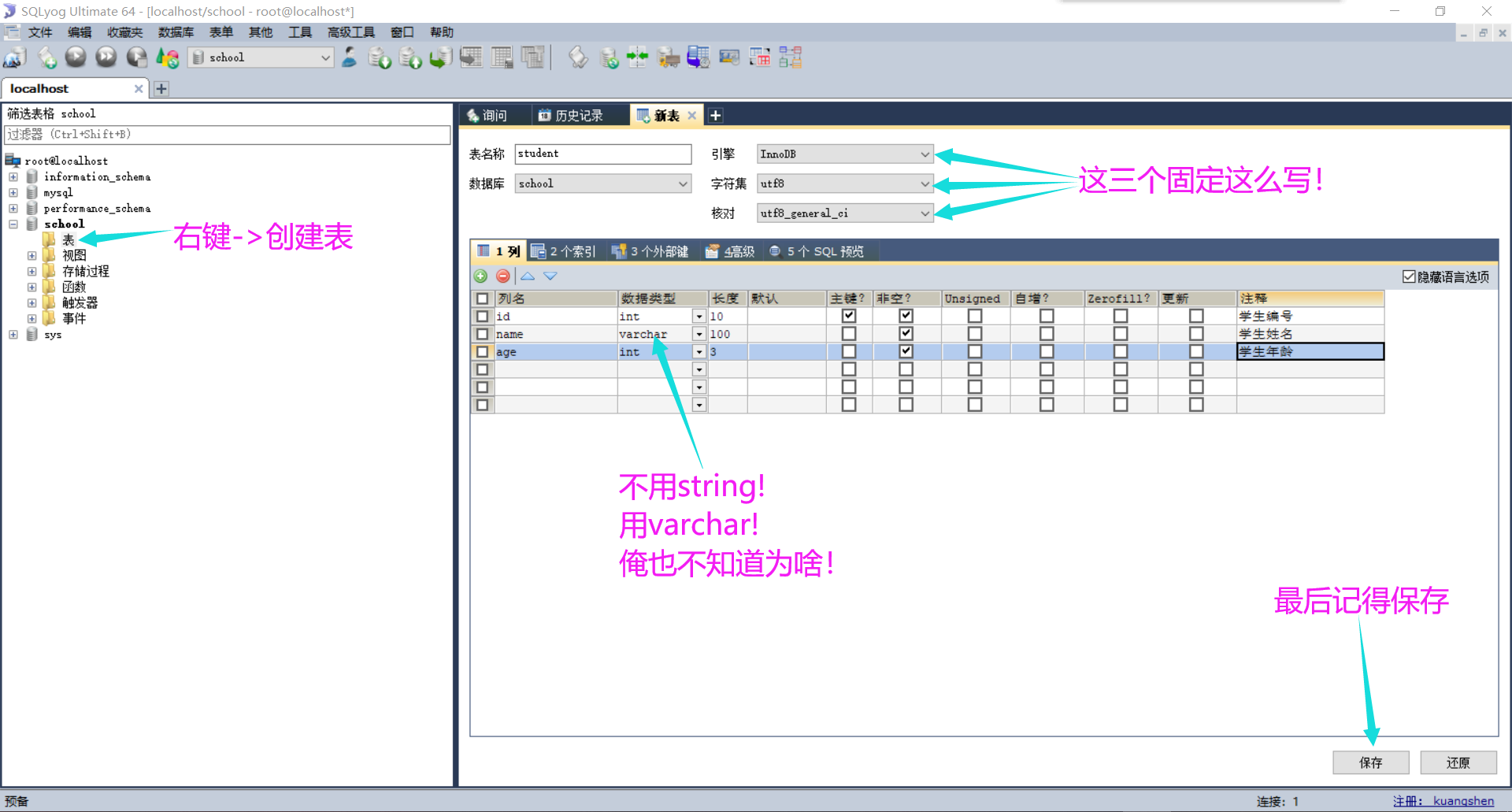Toggle the 隐藏语言选项 checkbox
The width and height of the screenshot is (1512, 812).
pos(1410,276)
